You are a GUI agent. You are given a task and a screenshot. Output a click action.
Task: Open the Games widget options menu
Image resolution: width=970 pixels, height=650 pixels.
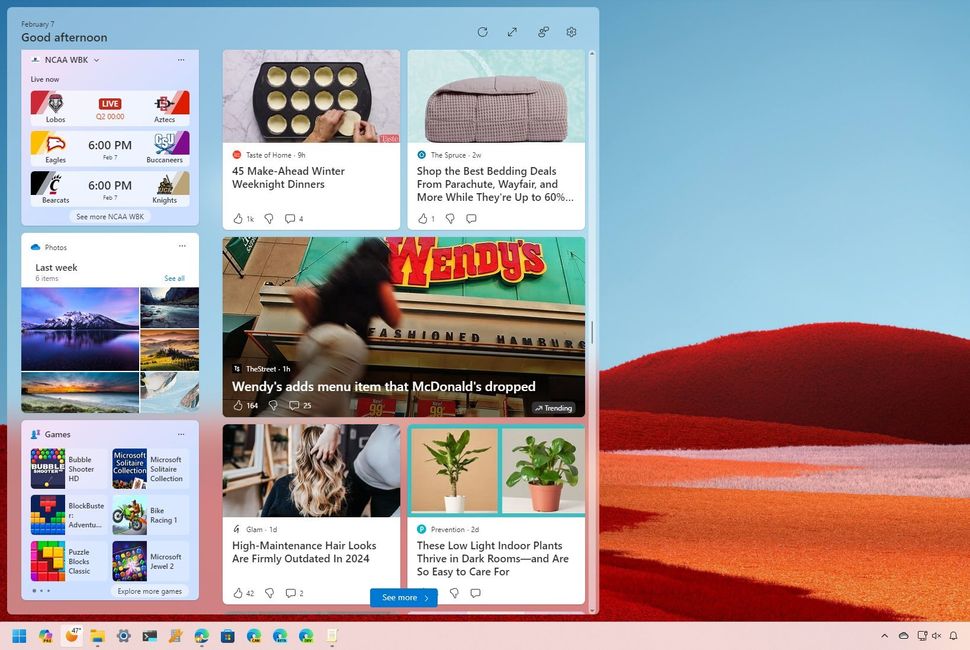pyautogui.click(x=182, y=433)
